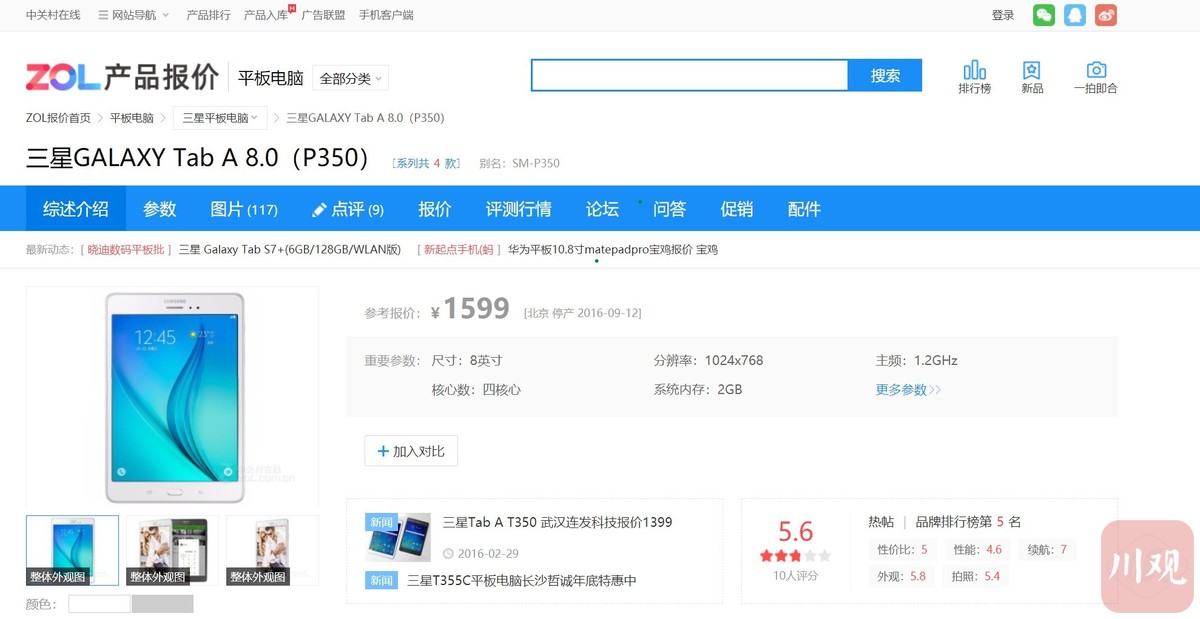The image size is (1200, 619).
Task: Switch to the 报价 tab
Action: pos(434,209)
